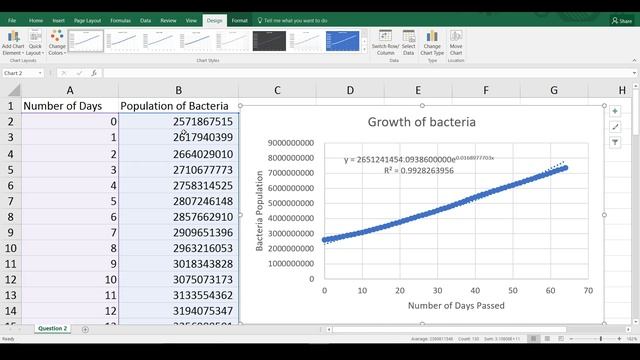Viewport: 640px width, 360px height.
Task: Click the Move Chart button
Action: coord(456,42)
